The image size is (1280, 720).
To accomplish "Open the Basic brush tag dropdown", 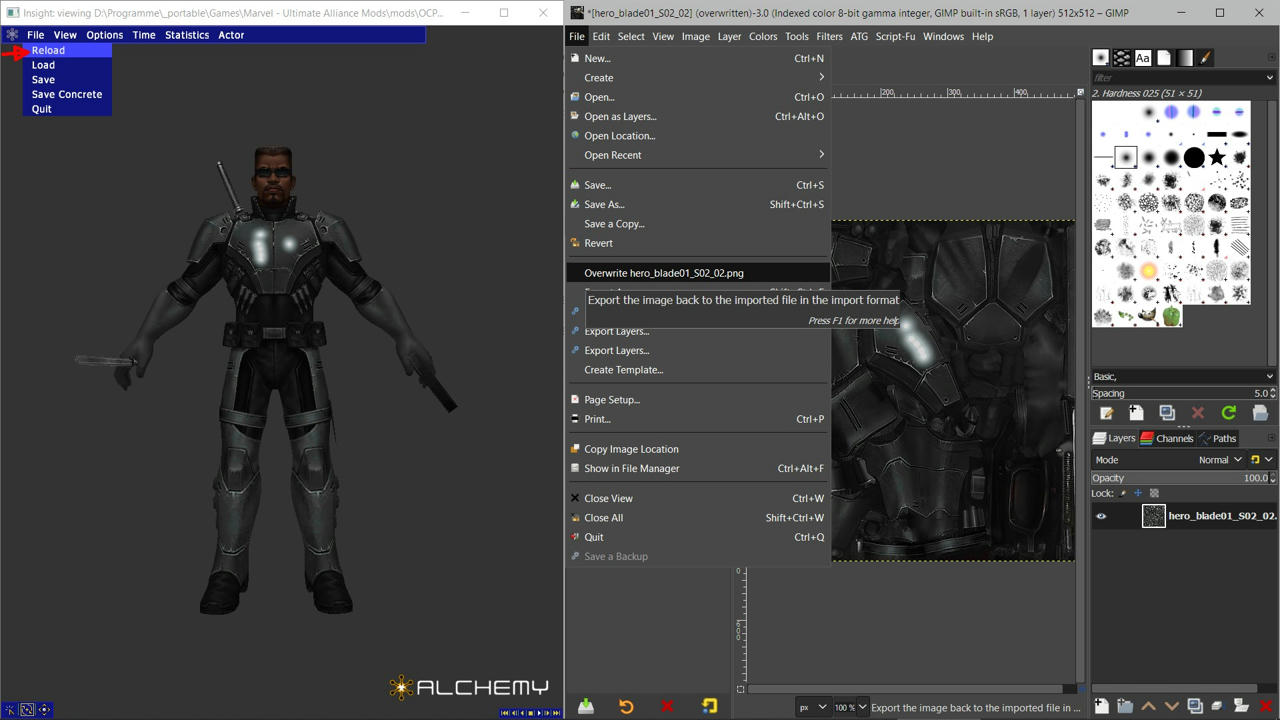I will [x=1270, y=377].
